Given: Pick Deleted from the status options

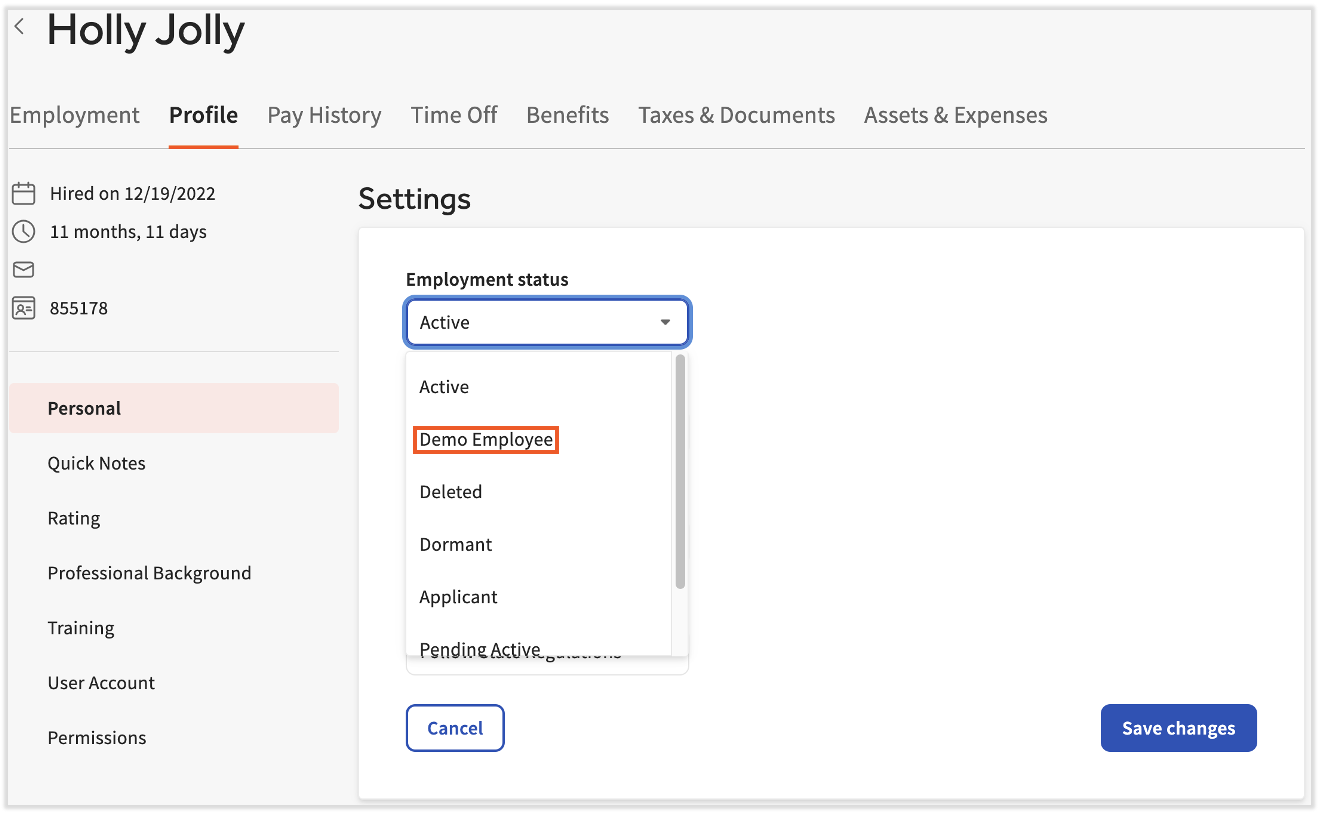Looking at the screenshot, I should click(x=451, y=492).
